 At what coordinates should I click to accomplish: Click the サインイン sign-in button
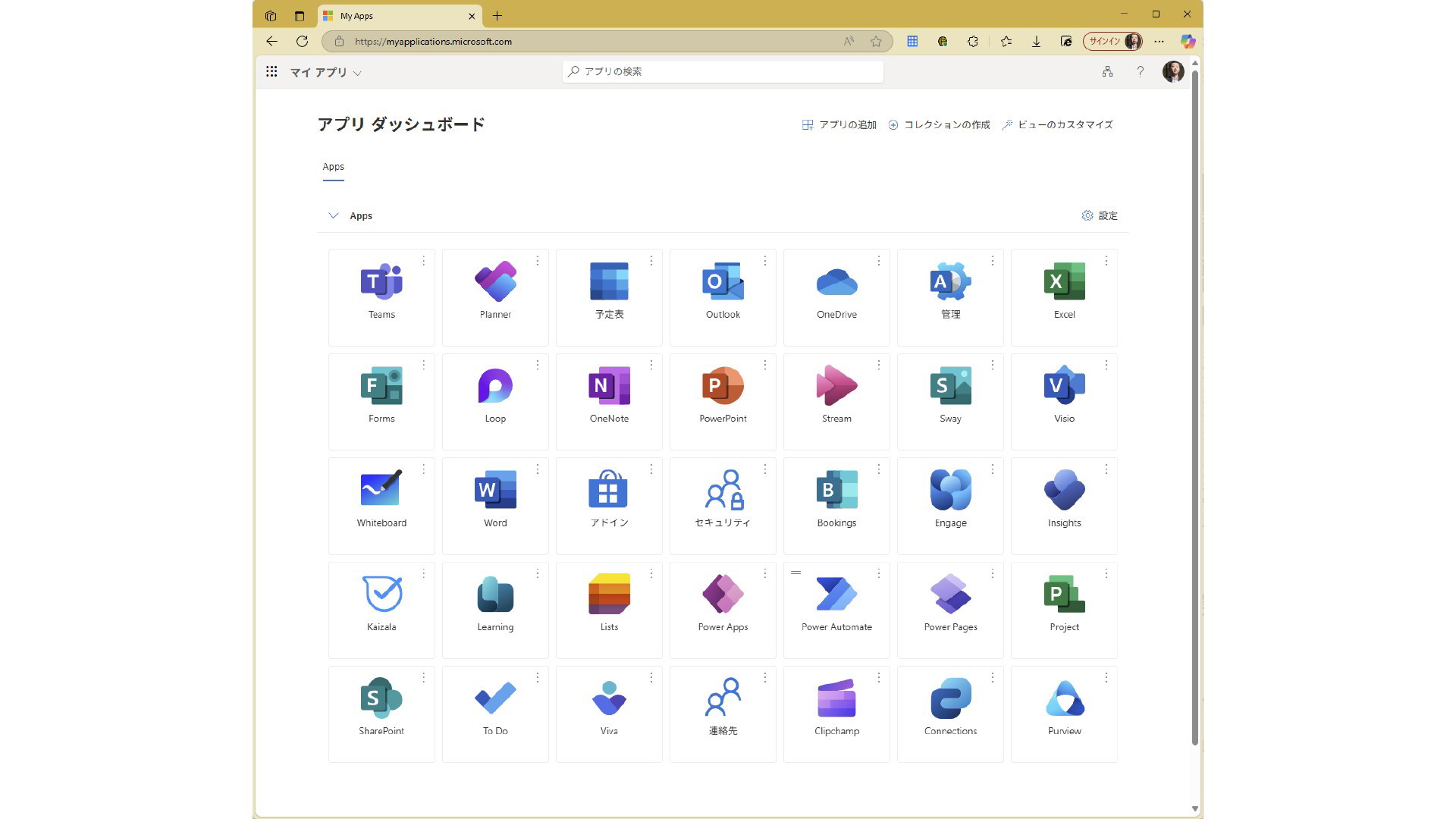click(x=1113, y=41)
